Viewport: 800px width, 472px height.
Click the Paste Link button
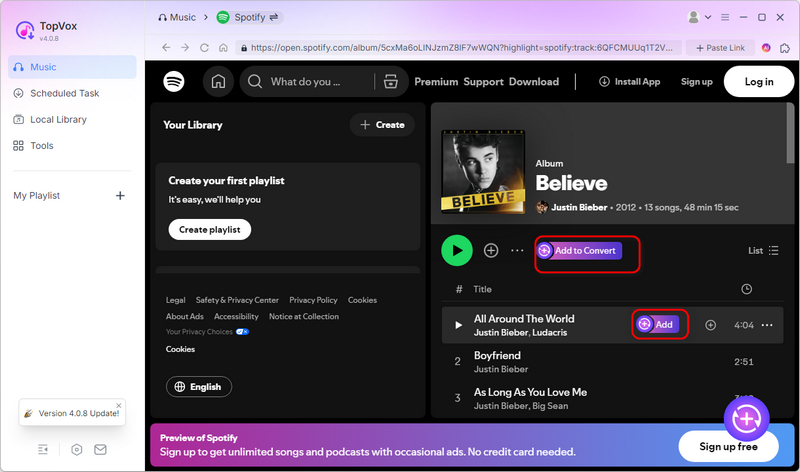pos(720,47)
